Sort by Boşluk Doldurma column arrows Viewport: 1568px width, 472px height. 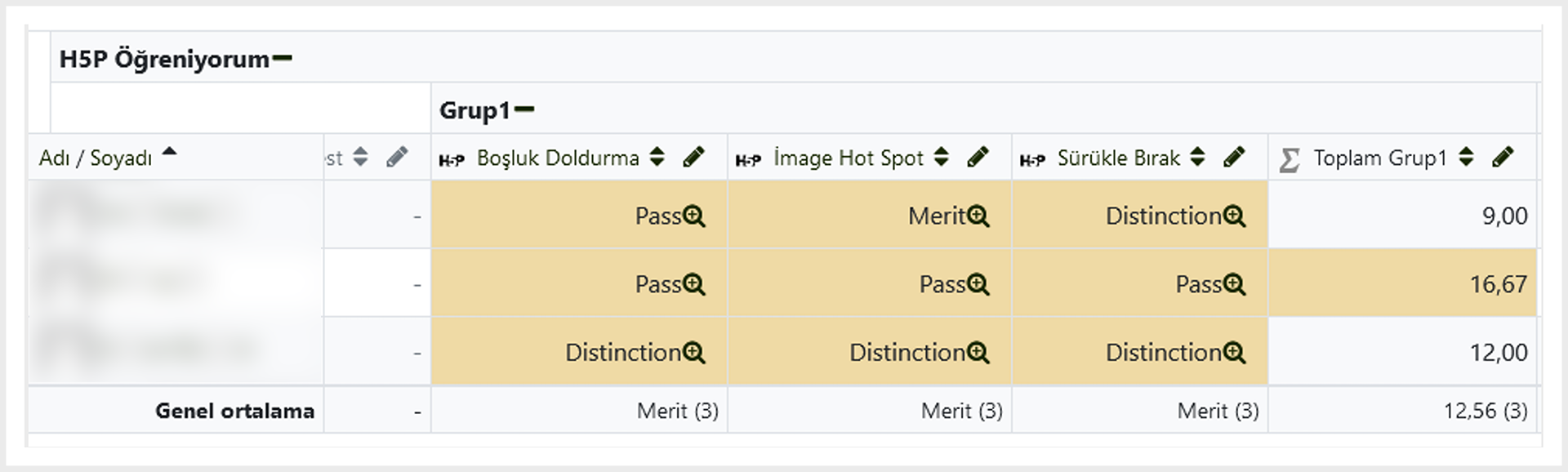click(x=657, y=157)
